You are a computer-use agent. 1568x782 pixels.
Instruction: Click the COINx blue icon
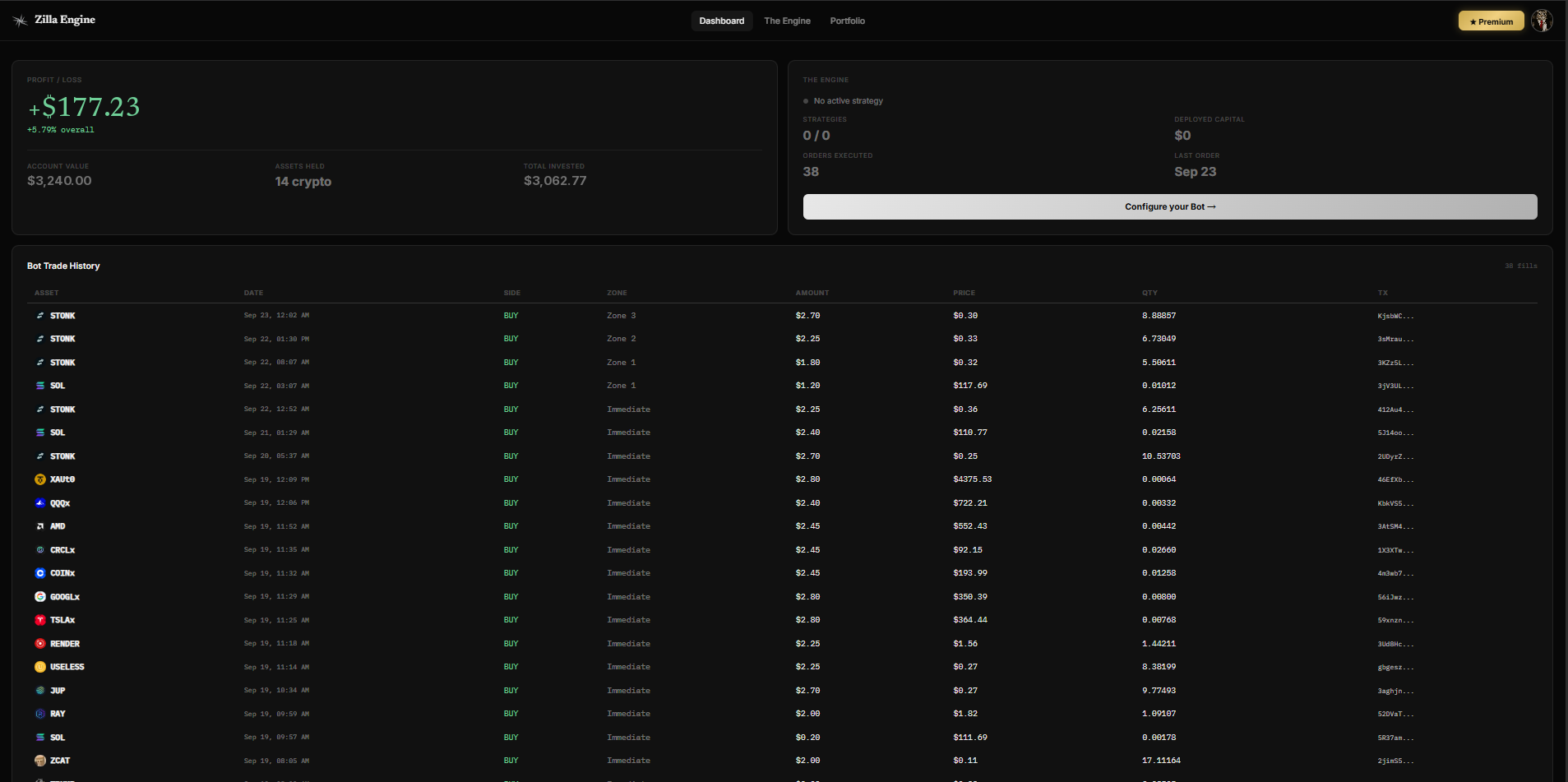pyautogui.click(x=40, y=573)
